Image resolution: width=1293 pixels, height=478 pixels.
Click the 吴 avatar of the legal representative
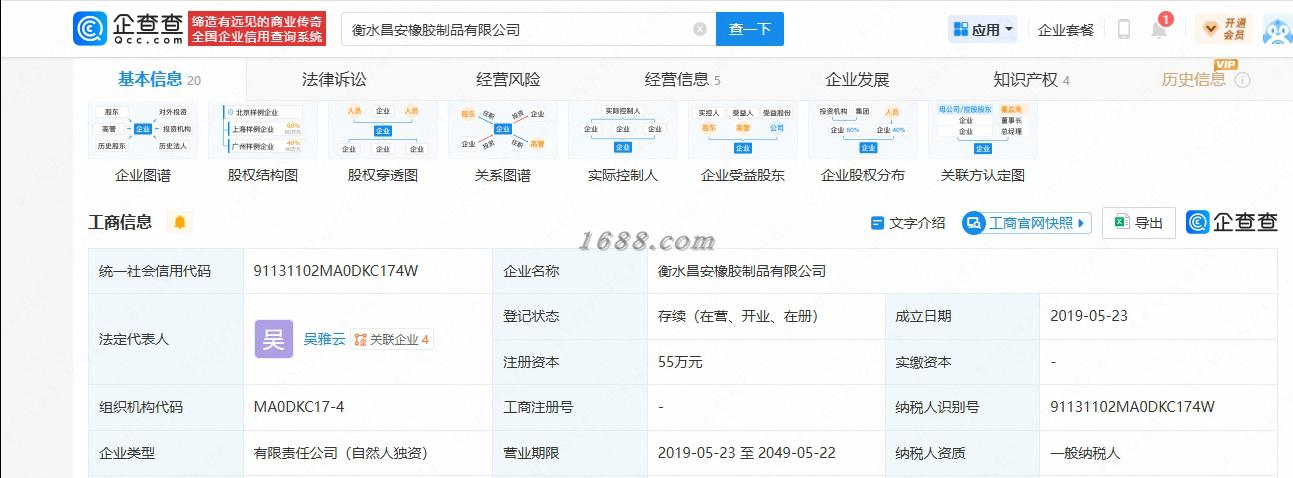point(274,339)
